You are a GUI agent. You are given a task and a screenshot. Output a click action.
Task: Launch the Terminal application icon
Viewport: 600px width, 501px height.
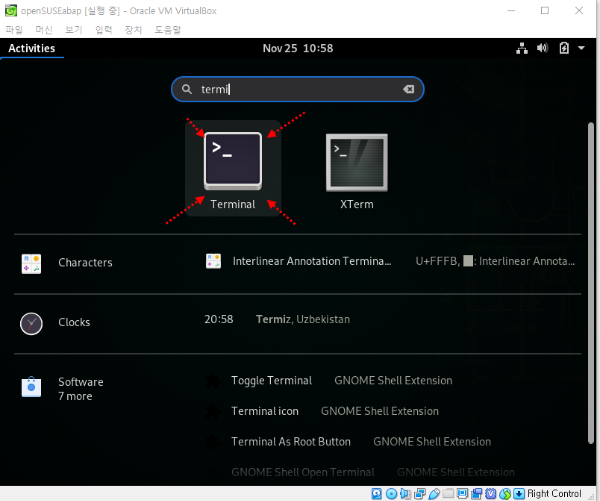pos(233,162)
